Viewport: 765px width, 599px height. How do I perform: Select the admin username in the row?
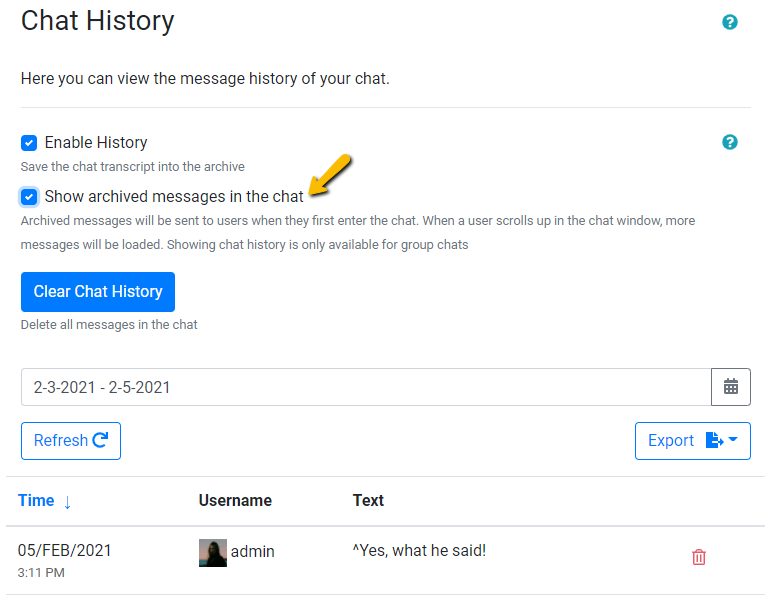click(252, 551)
